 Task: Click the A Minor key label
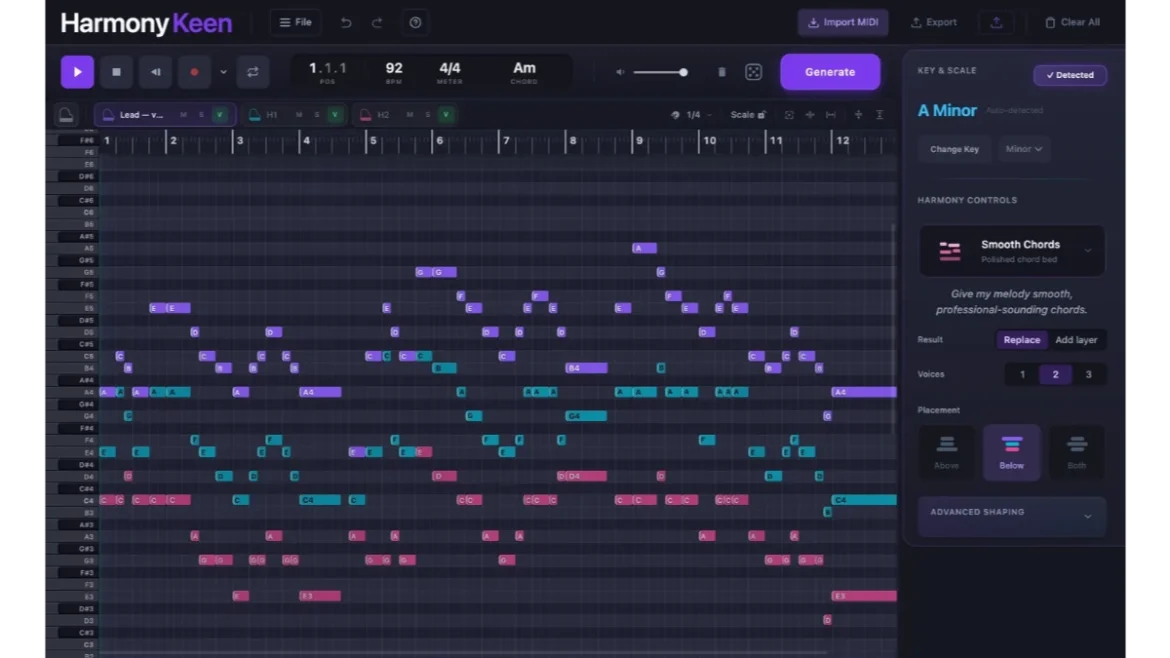pos(947,110)
